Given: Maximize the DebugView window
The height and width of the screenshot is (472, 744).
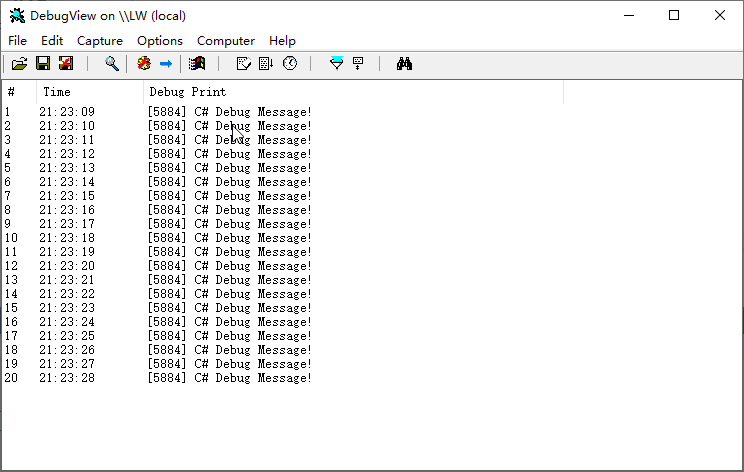Looking at the screenshot, I should point(674,16).
